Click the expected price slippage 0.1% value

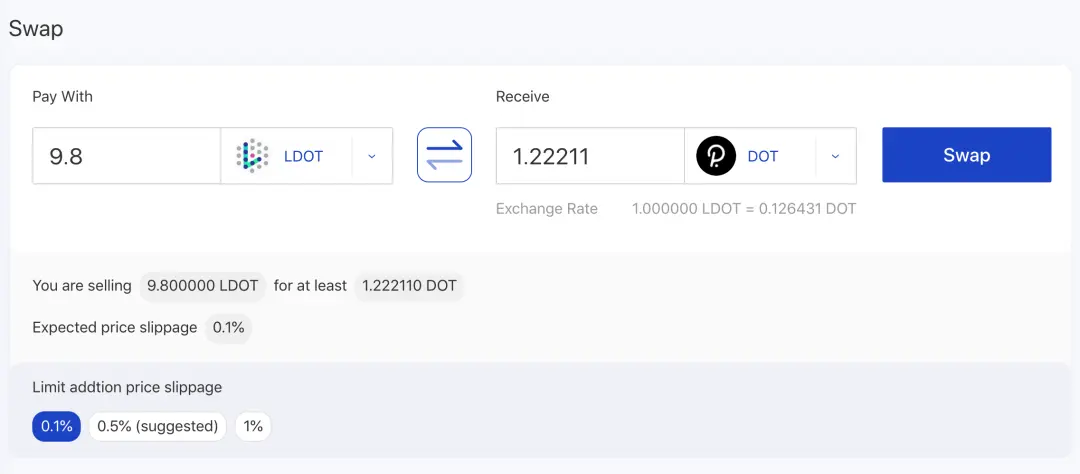[x=229, y=328]
